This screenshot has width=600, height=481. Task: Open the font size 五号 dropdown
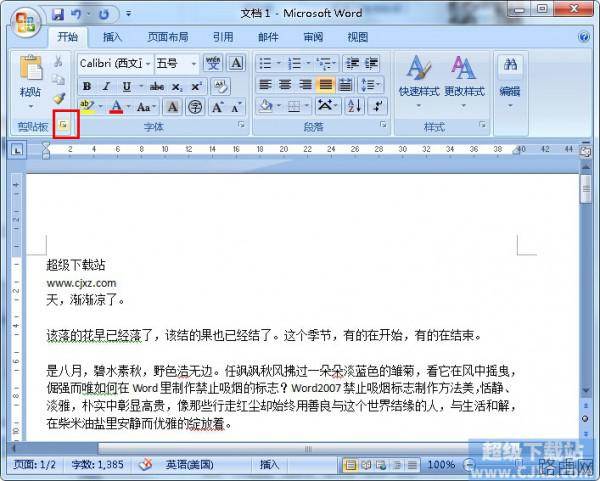point(194,64)
